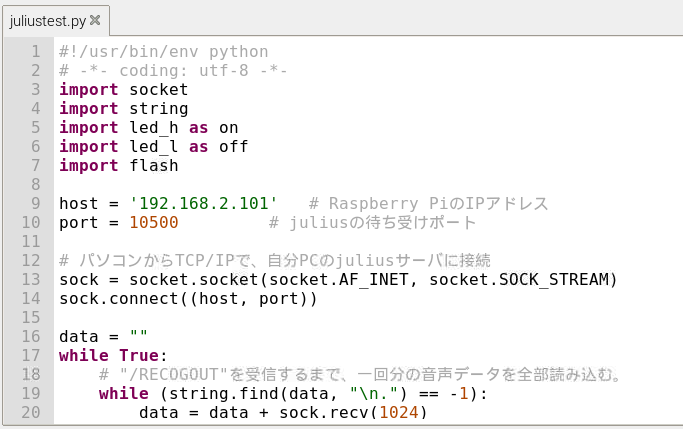Close the juliustest.py tab
The width and height of the screenshot is (683, 429).
[95, 20]
